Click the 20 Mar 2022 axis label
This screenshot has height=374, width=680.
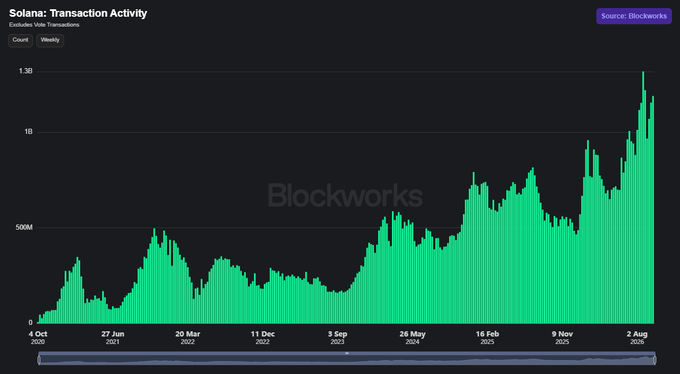click(x=188, y=338)
